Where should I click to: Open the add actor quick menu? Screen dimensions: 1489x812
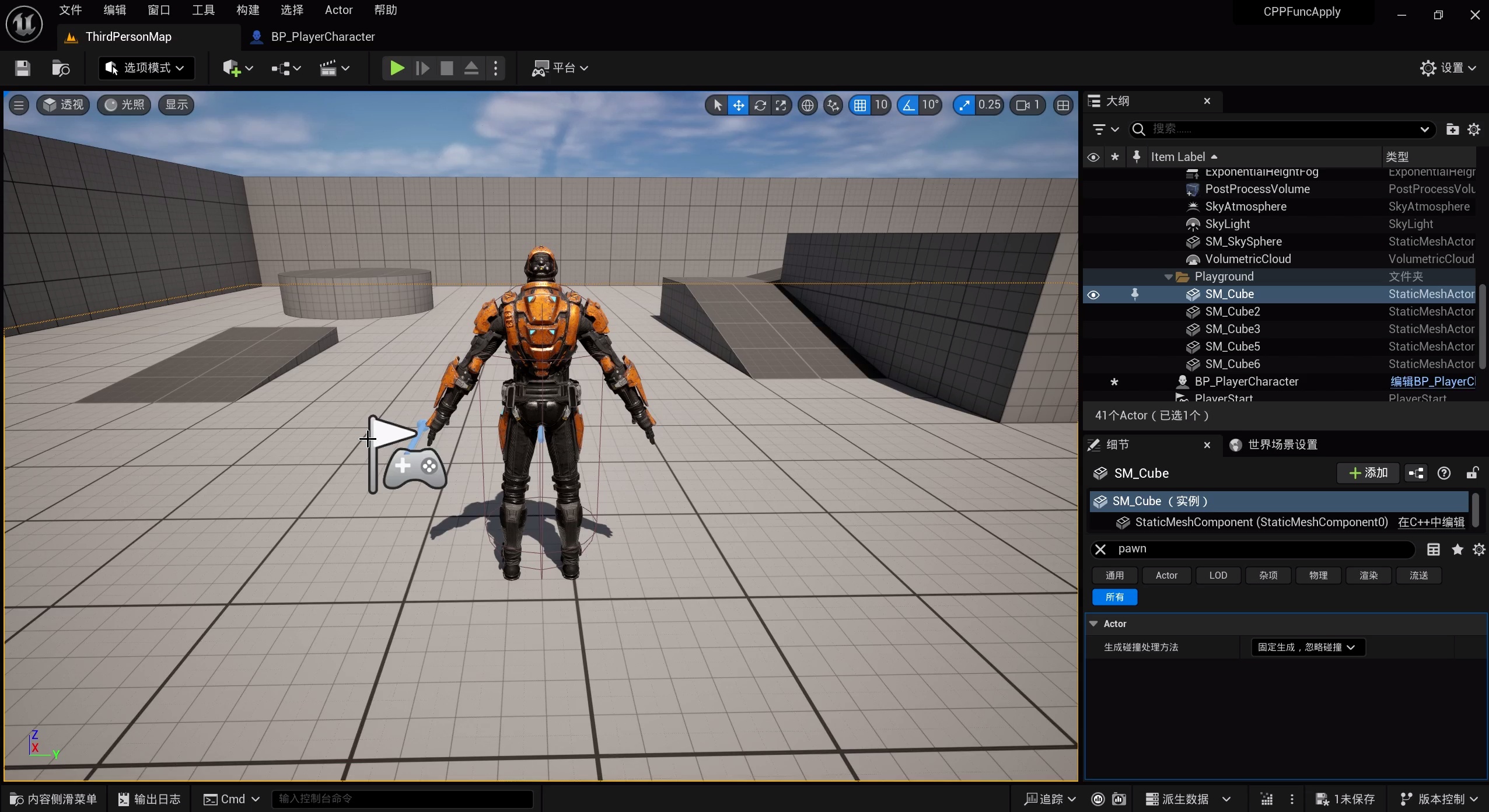(x=237, y=68)
